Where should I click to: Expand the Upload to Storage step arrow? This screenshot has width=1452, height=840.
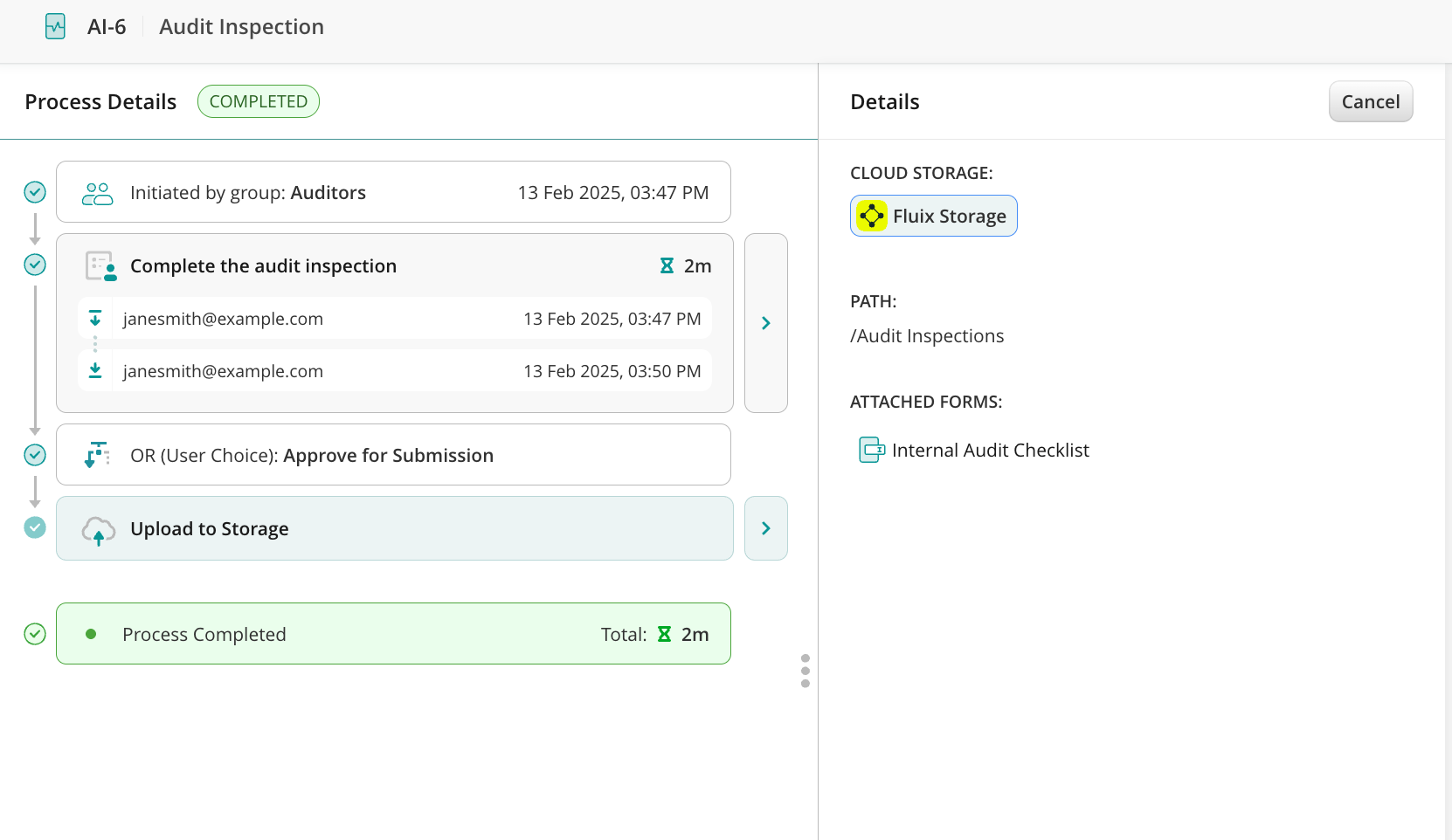[x=765, y=528]
